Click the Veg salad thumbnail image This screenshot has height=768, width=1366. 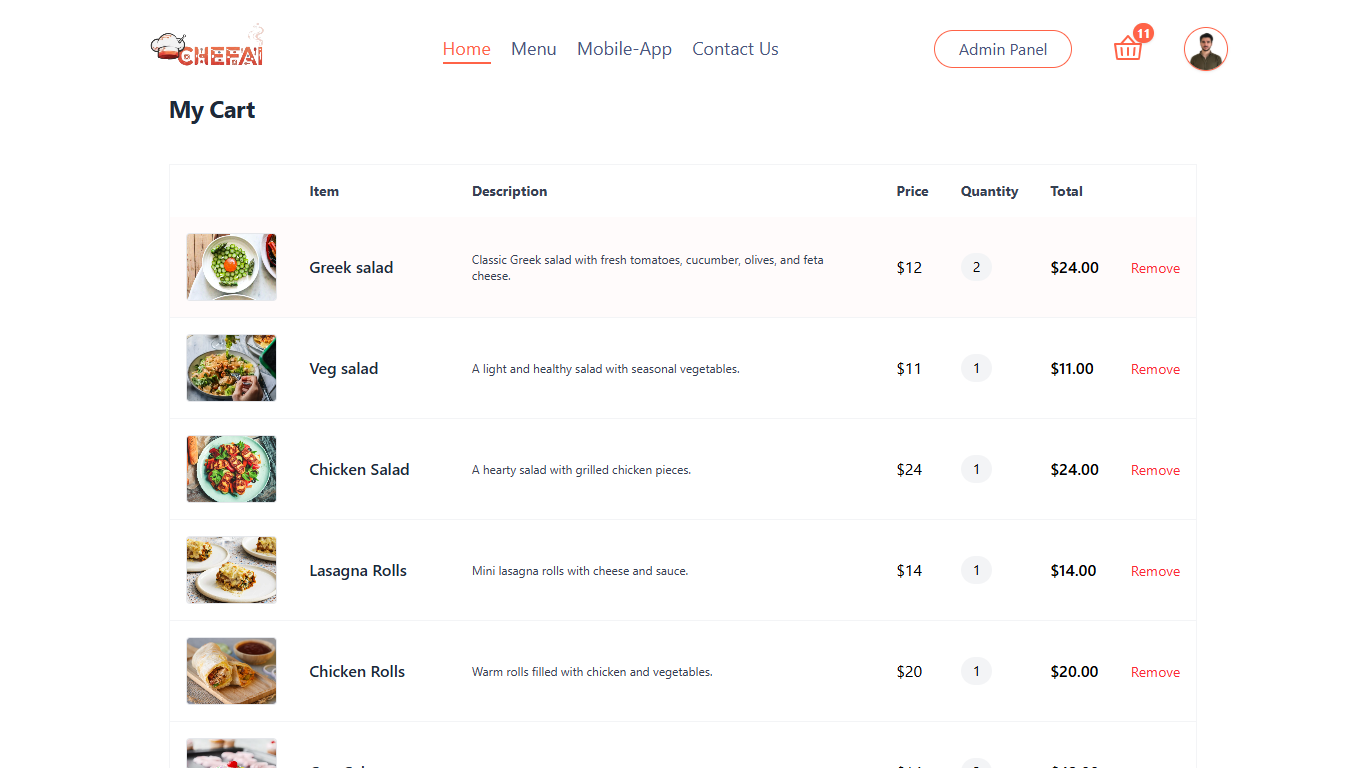231,368
